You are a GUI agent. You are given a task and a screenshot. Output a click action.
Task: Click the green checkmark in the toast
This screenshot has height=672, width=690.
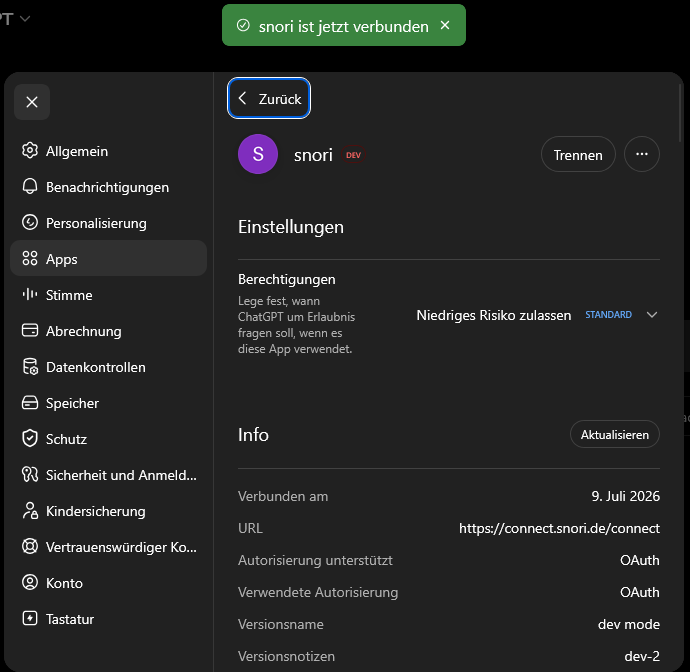point(243,26)
